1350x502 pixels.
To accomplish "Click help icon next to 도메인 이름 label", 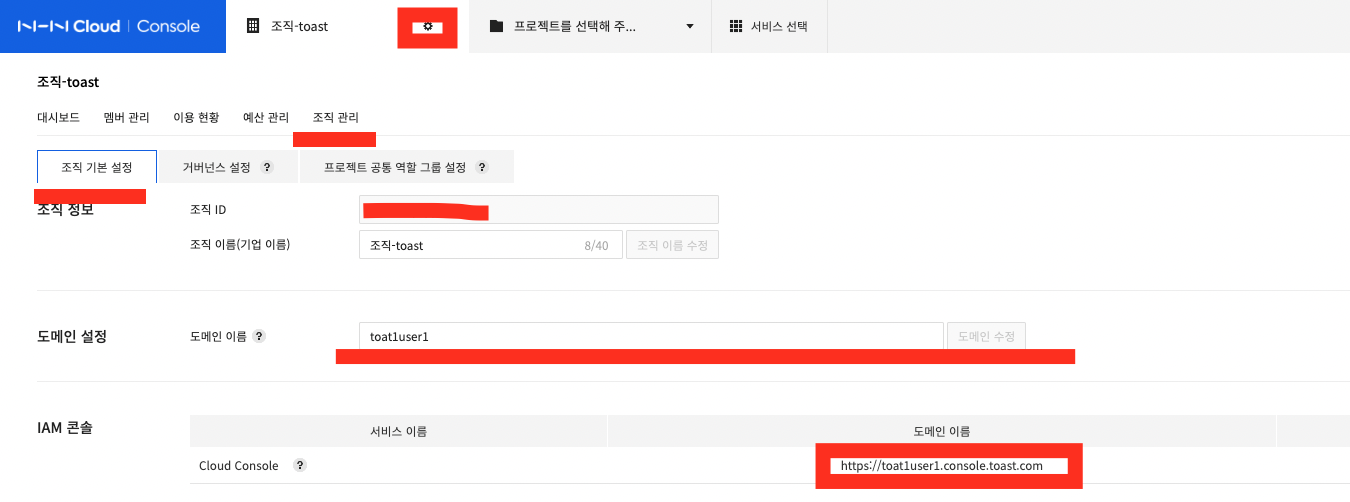I will point(259,336).
